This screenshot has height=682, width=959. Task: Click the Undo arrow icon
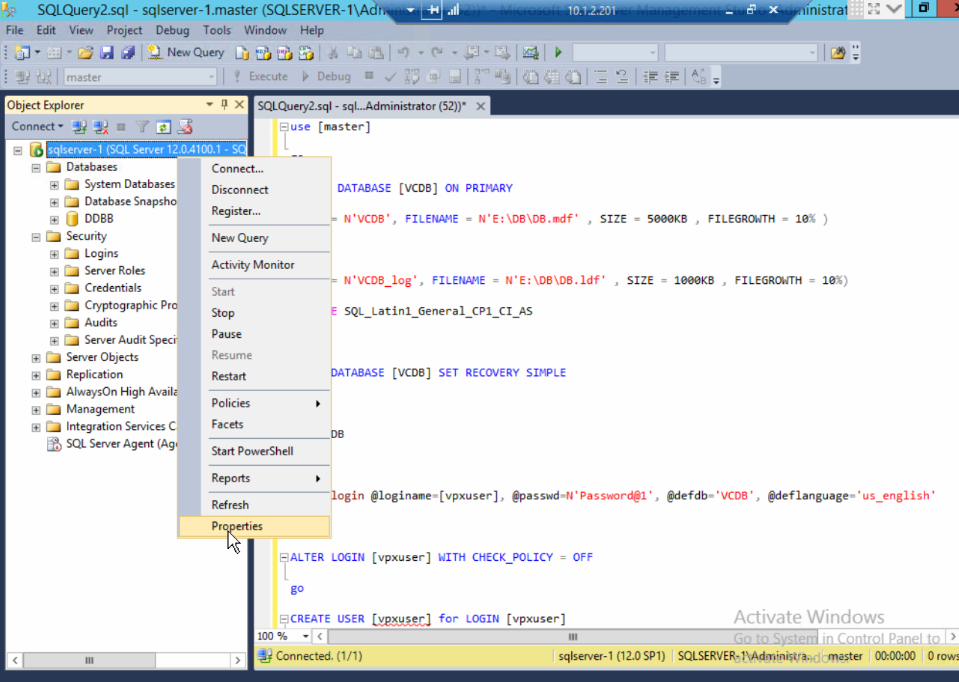click(x=403, y=53)
